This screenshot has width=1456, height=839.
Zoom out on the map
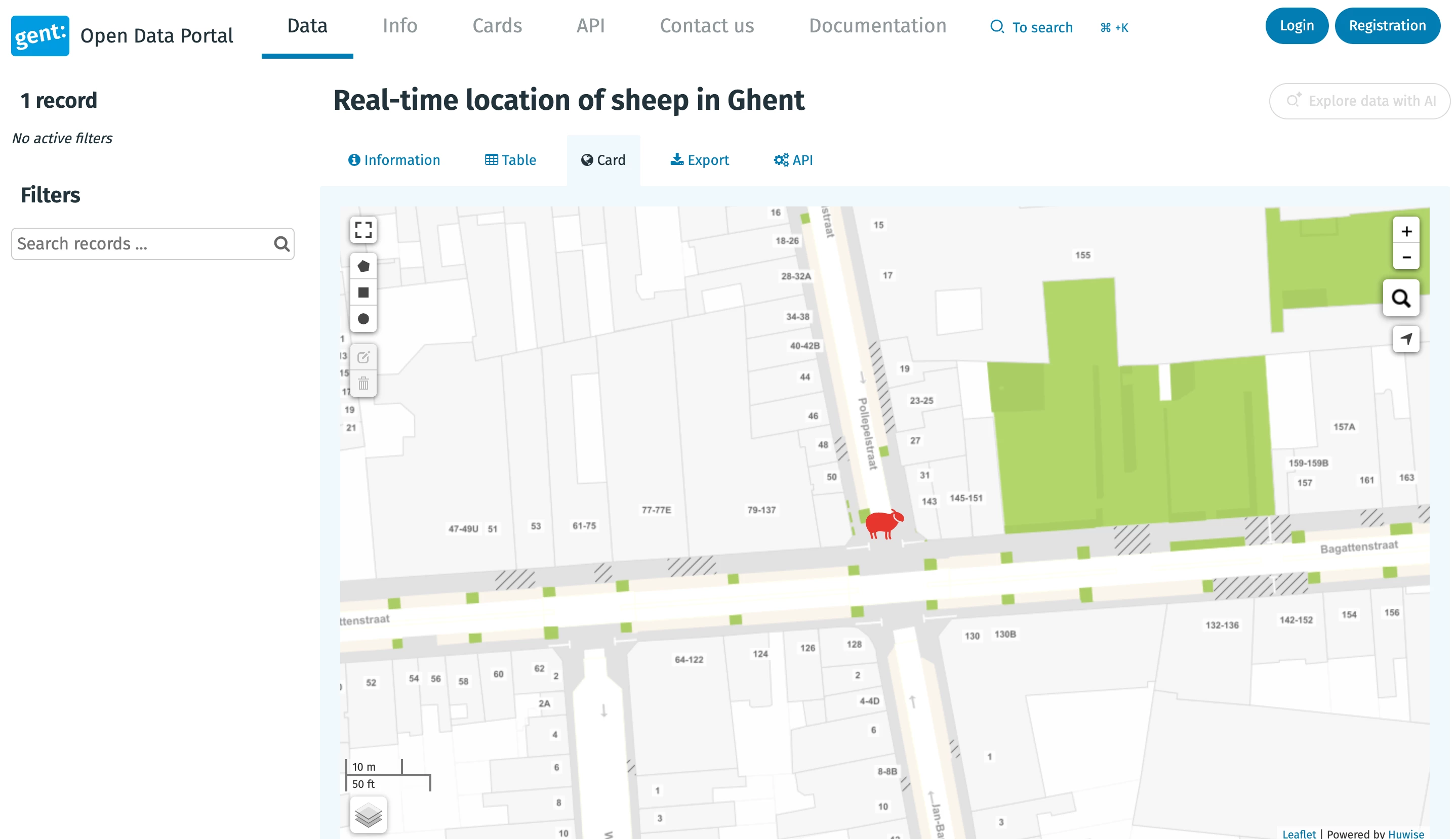coord(1406,257)
